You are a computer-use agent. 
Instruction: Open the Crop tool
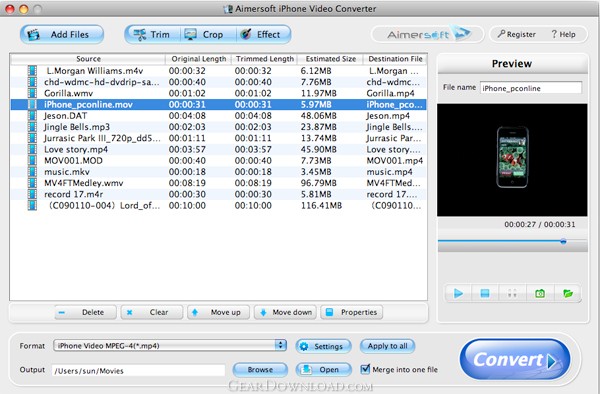coord(208,34)
